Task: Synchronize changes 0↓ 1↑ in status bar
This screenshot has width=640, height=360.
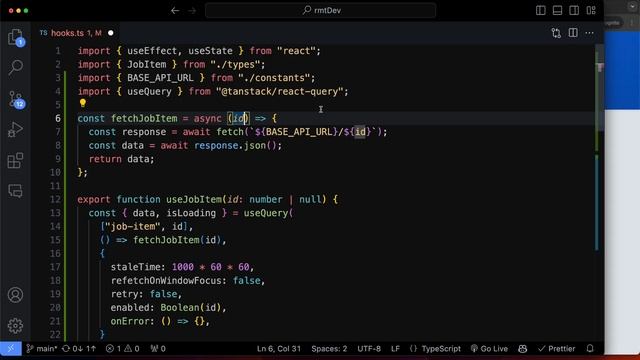Action: pos(79,349)
